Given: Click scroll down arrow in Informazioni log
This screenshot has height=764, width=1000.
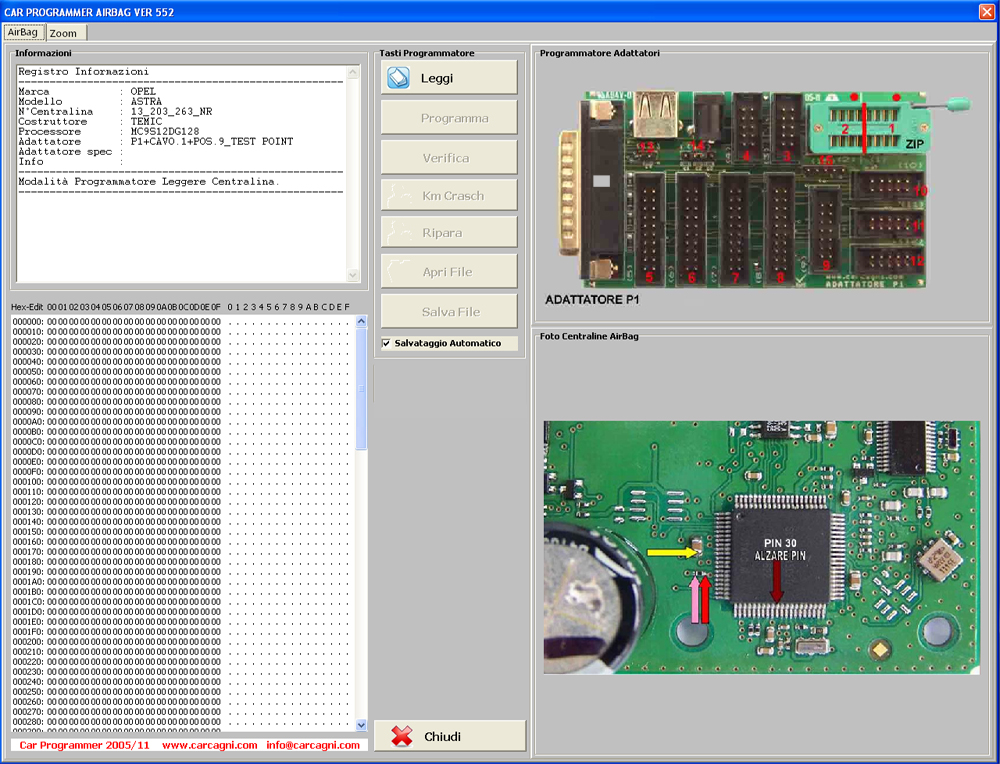Looking at the screenshot, I should tap(353, 275).
